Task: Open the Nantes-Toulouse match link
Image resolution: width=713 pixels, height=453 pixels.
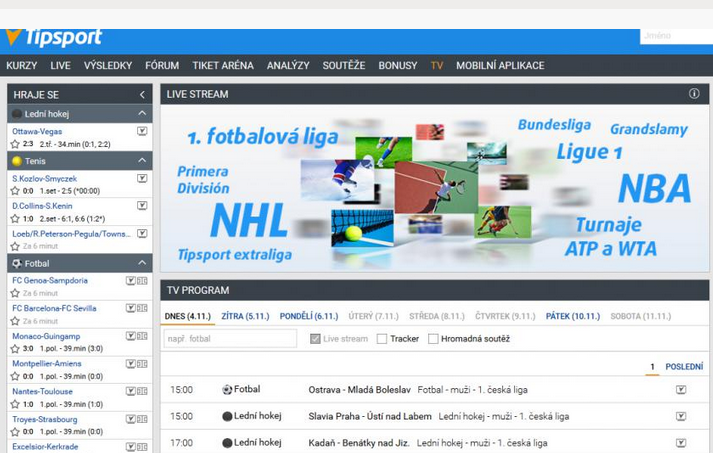Action: (42, 392)
